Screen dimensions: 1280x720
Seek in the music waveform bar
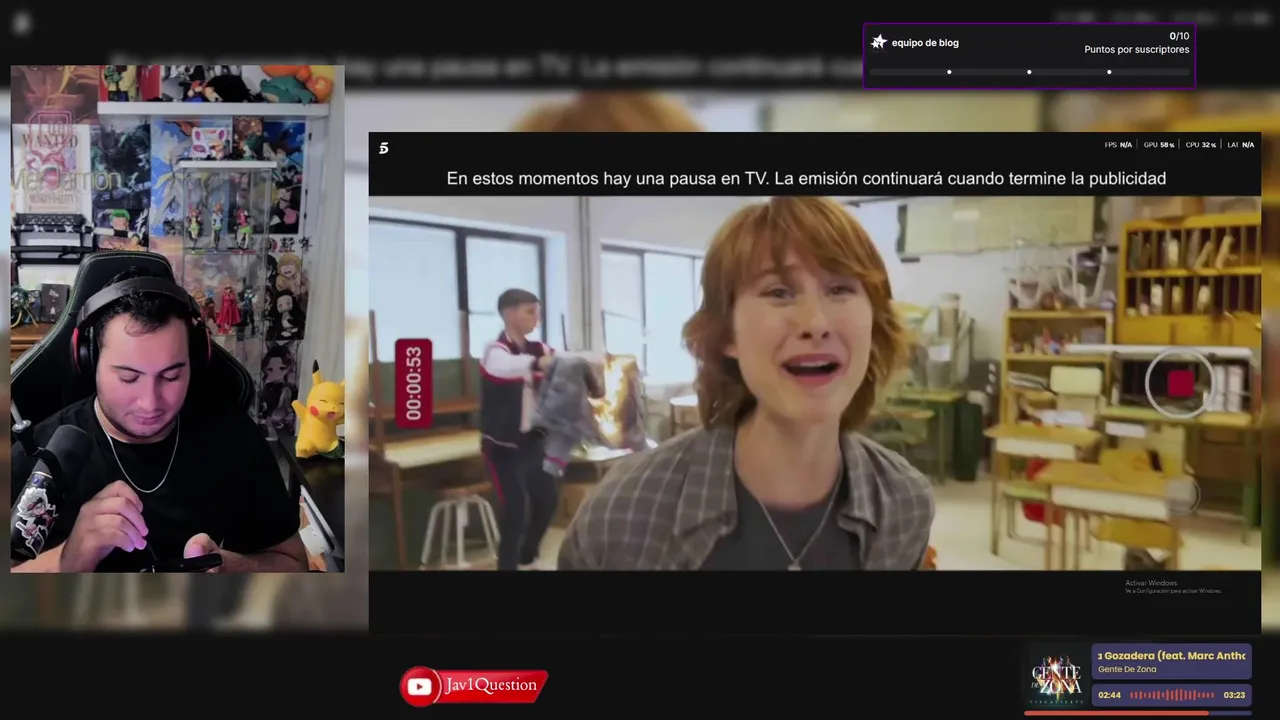click(x=1172, y=695)
